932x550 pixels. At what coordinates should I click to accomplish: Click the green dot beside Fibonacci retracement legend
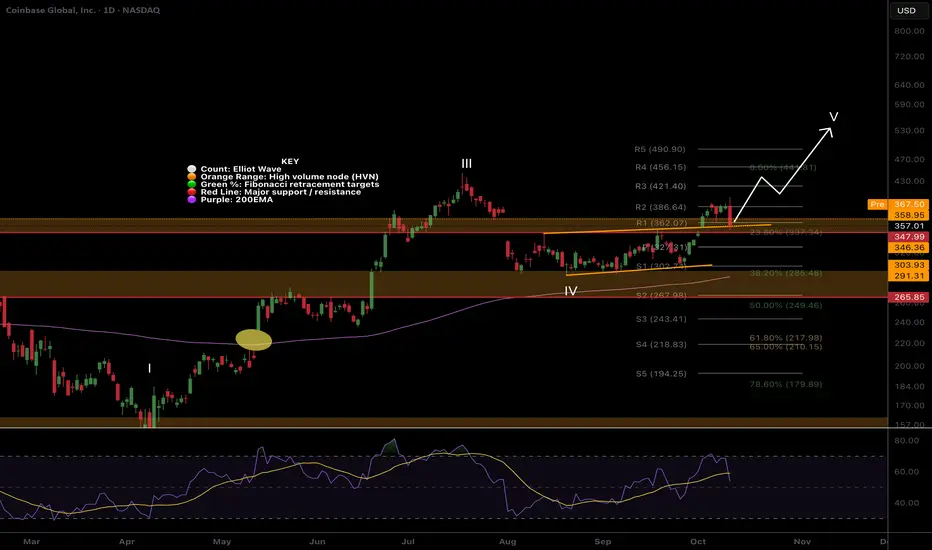(191, 184)
